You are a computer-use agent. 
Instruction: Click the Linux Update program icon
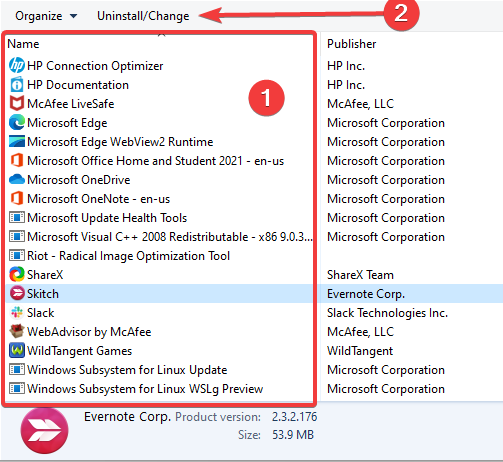(17, 370)
